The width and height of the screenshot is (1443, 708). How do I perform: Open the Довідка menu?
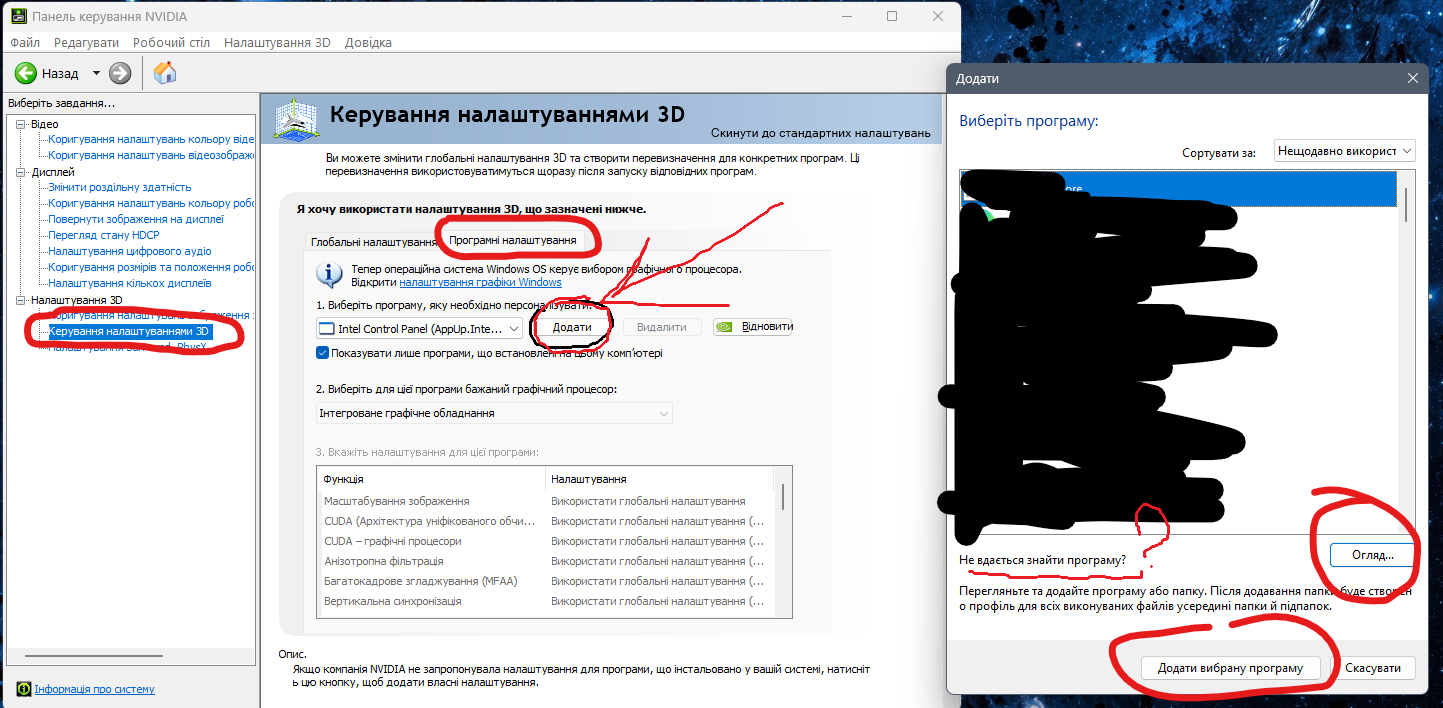click(368, 43)
